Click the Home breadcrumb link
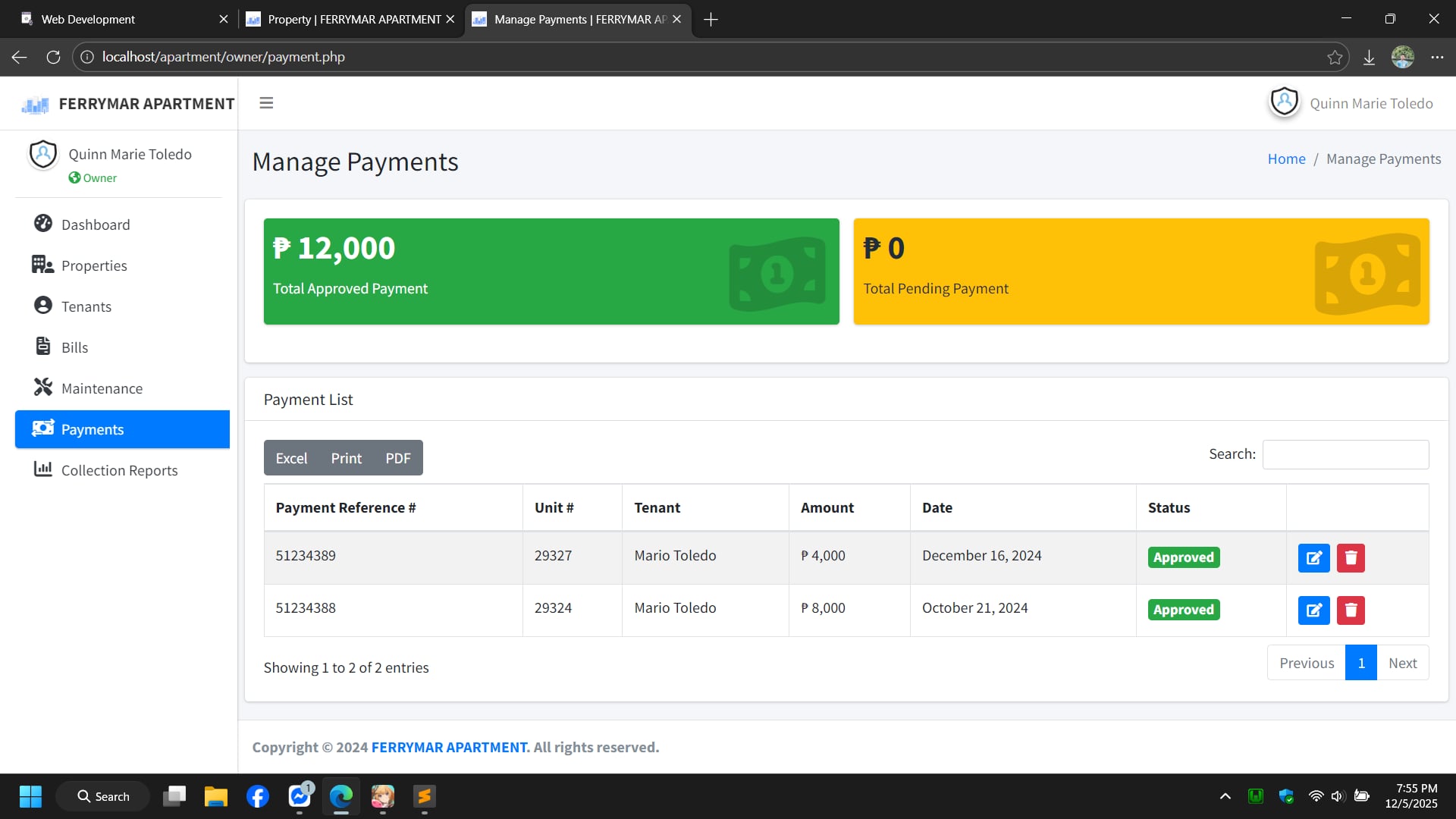1456x819 pixels. (1286, 158)
